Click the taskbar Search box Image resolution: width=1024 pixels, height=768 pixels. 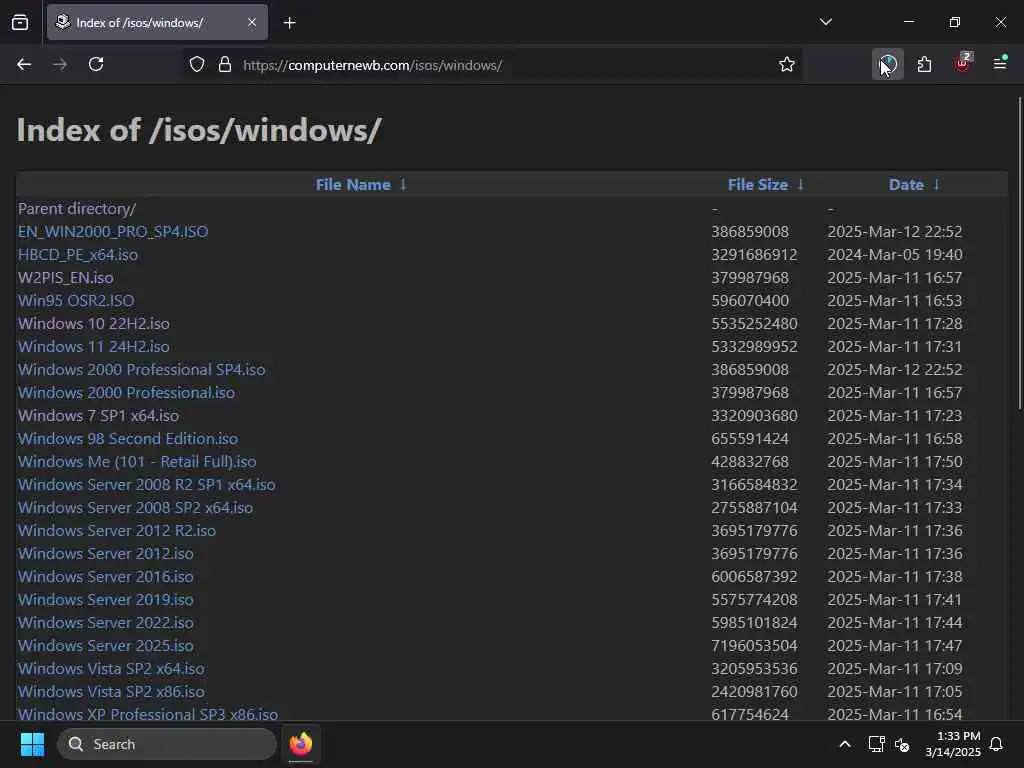click(167, 744)
